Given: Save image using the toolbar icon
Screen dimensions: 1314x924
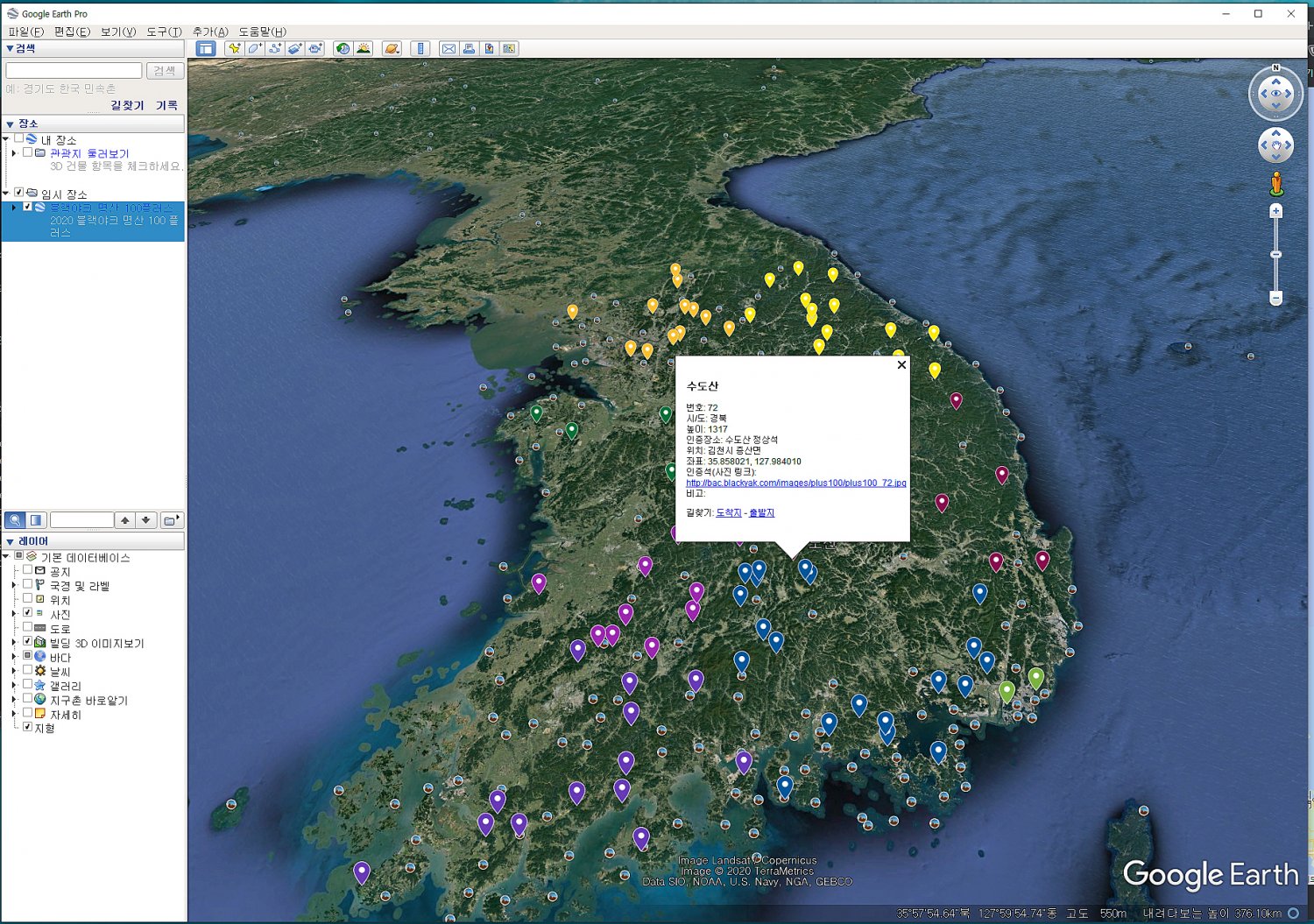Looking at the screenshot, I should coord(489,49).
